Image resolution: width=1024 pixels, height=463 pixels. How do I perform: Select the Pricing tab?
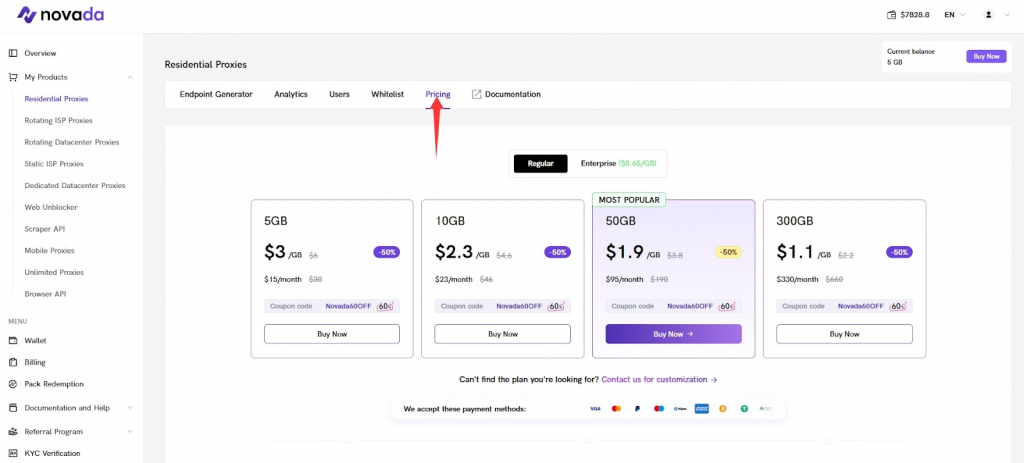438,94
